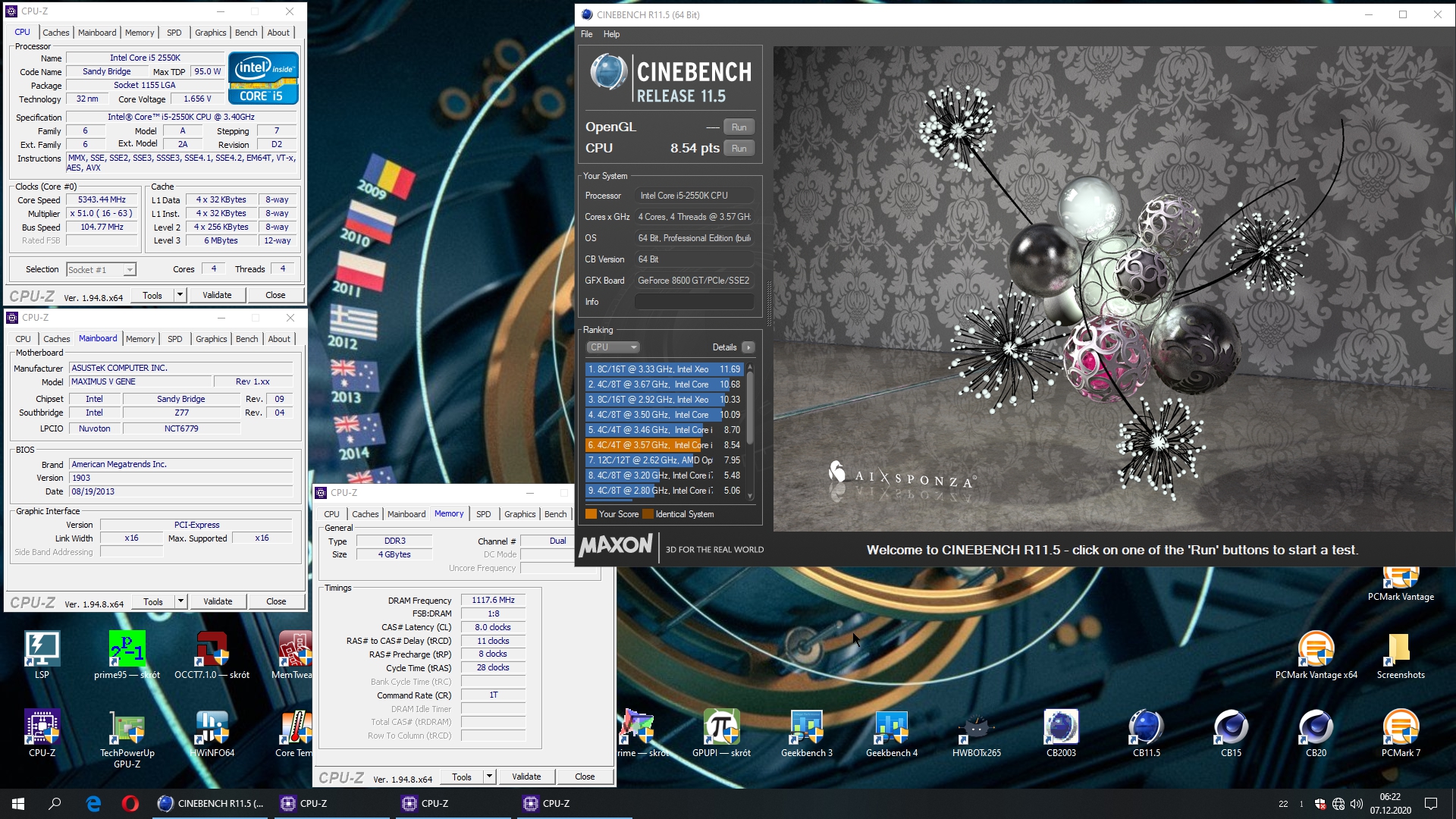Switch to the Caches tab in top CPU-Z window
1456x819 pixels.
[x=55, y=33]
